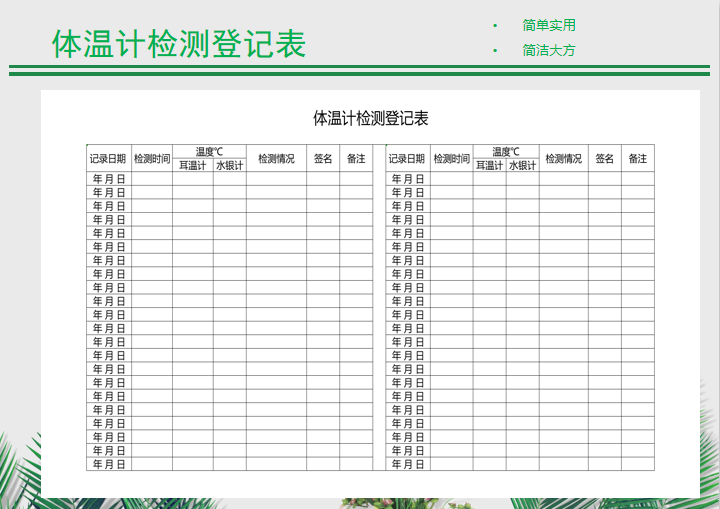Select 记录日期 header in the left table
This screenshot has height=509, width=720.
(108, 158)
